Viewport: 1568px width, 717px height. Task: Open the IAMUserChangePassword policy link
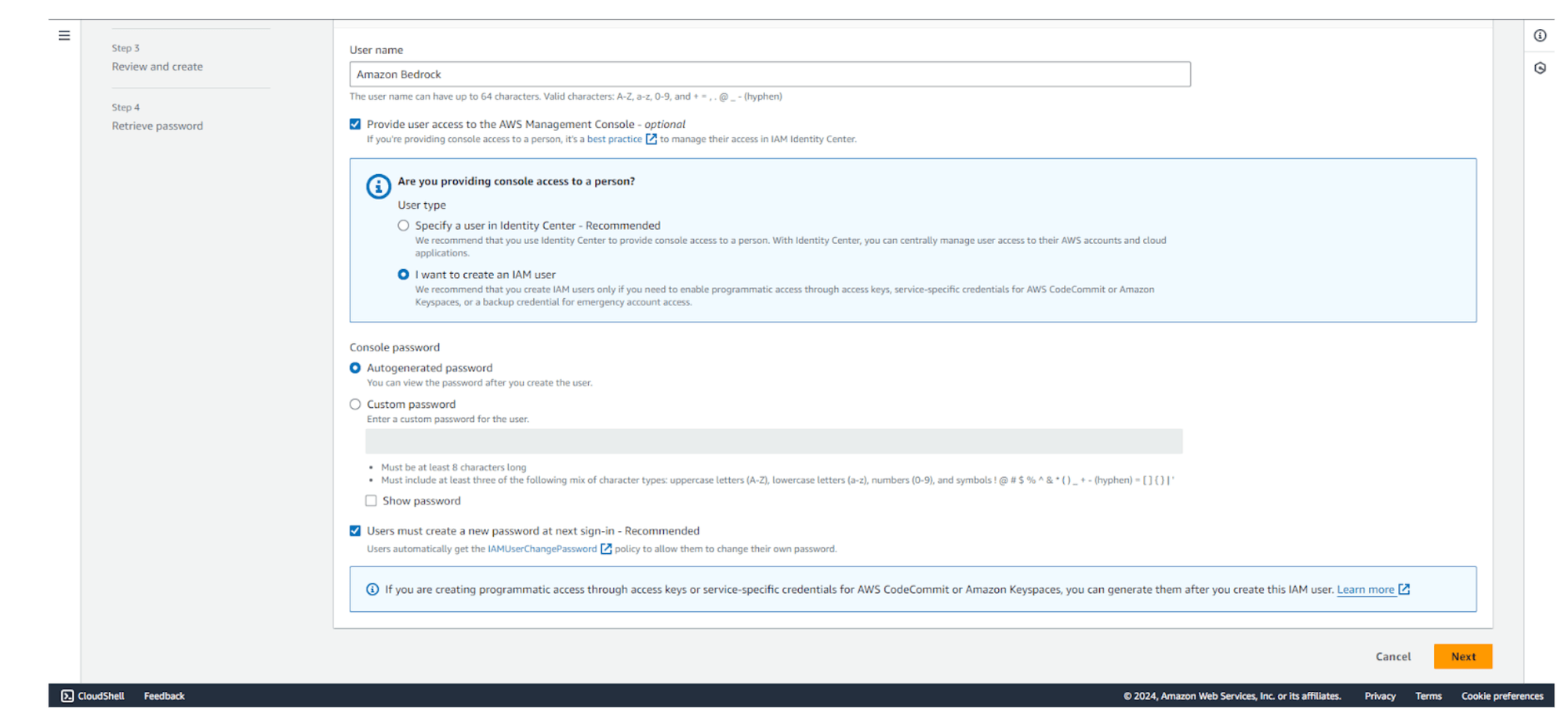542,549
